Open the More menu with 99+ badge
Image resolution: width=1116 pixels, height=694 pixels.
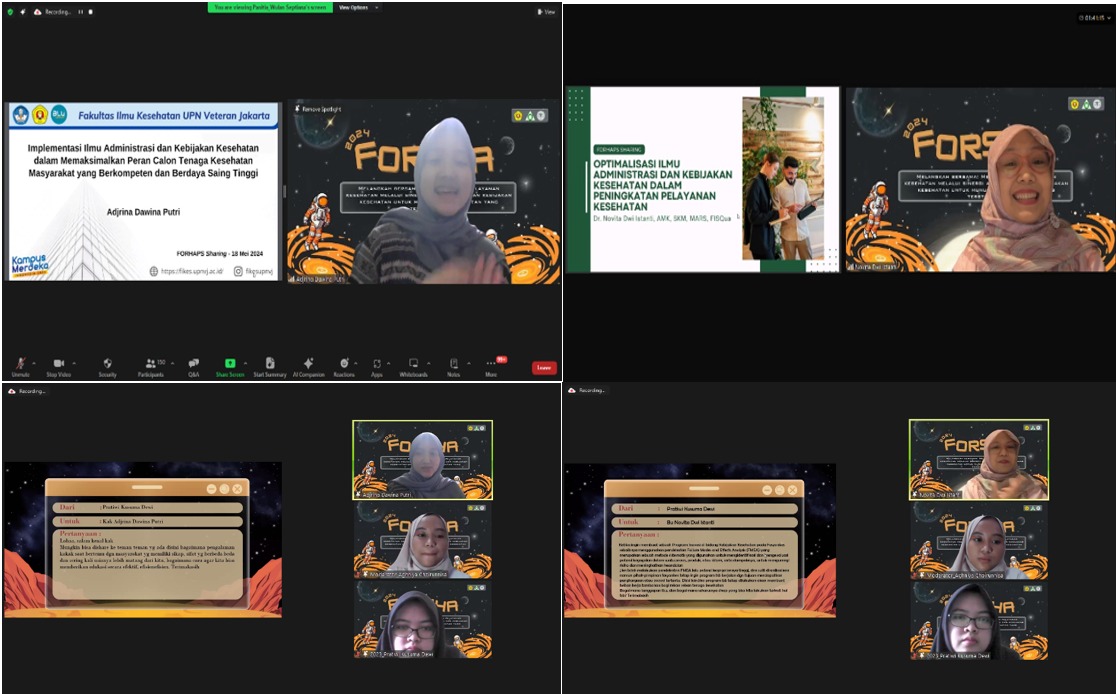tap(491, 364)
